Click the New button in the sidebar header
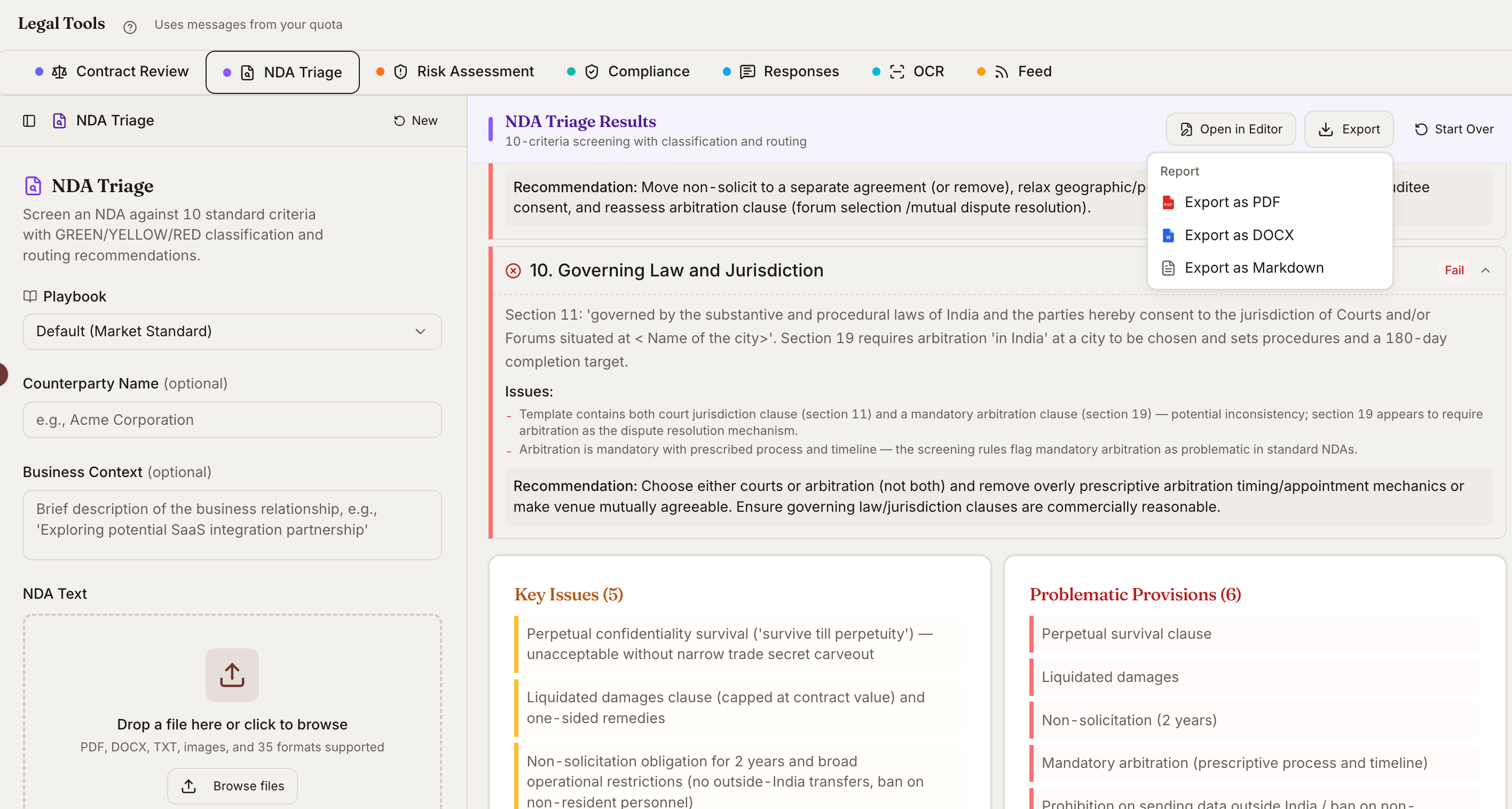 click(415, 121)
